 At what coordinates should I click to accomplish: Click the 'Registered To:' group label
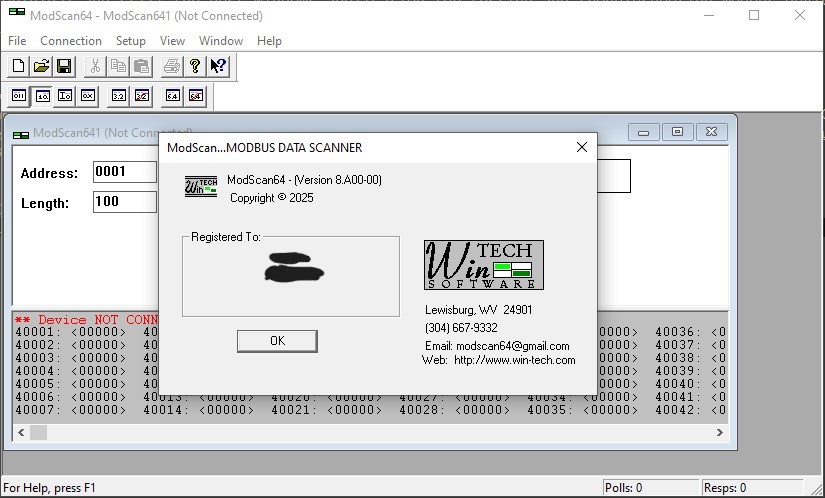(226, 237)
